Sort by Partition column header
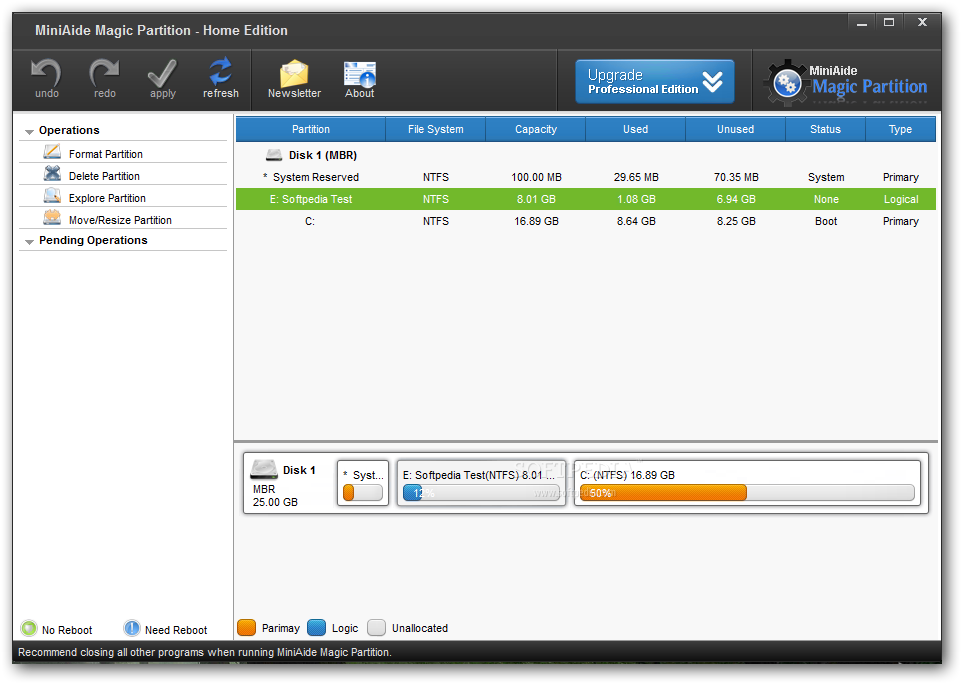The image size is (962, 684). [x=310, y=129]
